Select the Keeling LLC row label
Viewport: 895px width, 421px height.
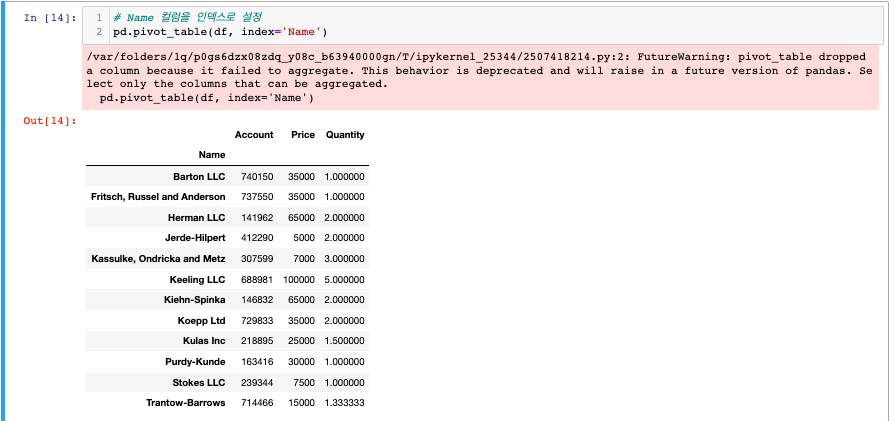pyautogui.click(x=197, y=280)
